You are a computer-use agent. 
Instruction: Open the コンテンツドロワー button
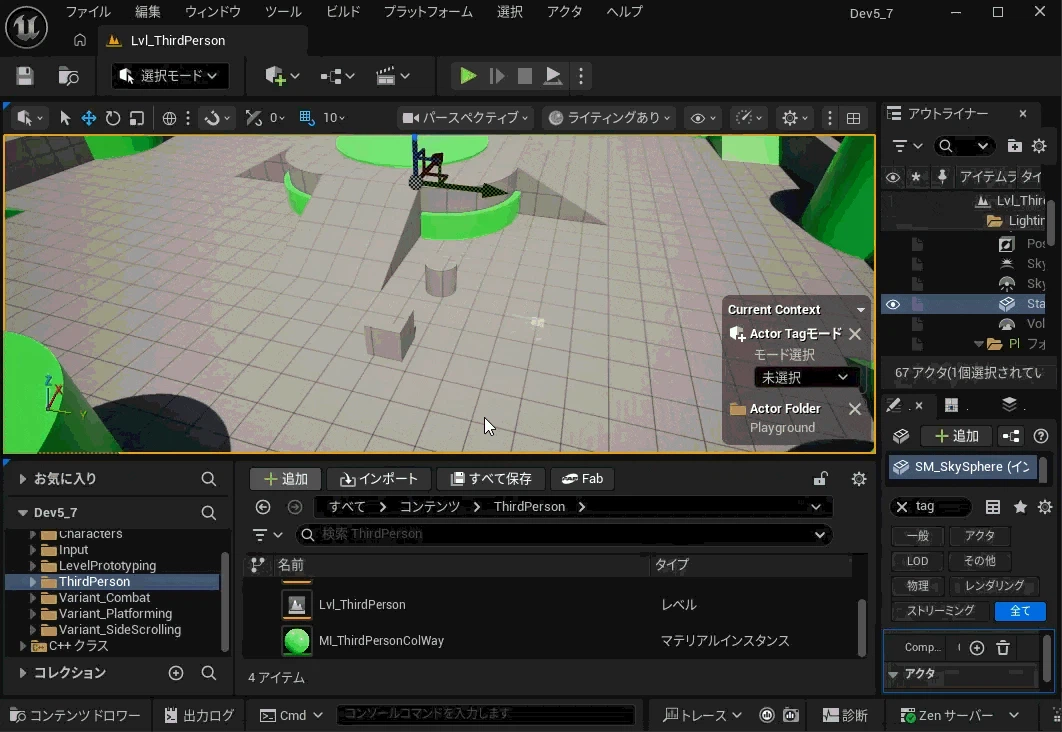point(75,715)
